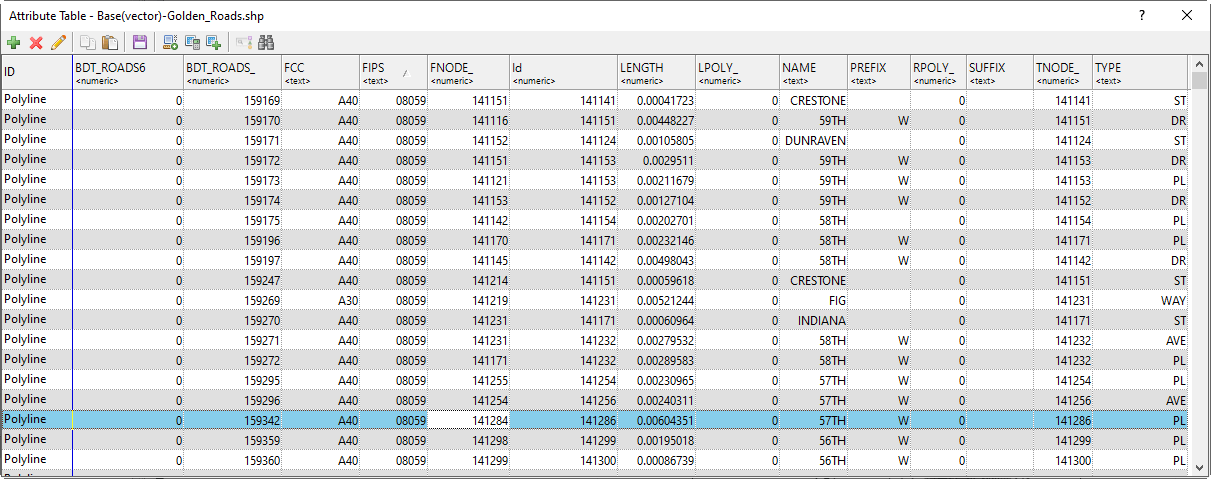1211x479 pixels.
Task: Click the BDT_ROADS_ cell 159196
Action: [232, 240]
